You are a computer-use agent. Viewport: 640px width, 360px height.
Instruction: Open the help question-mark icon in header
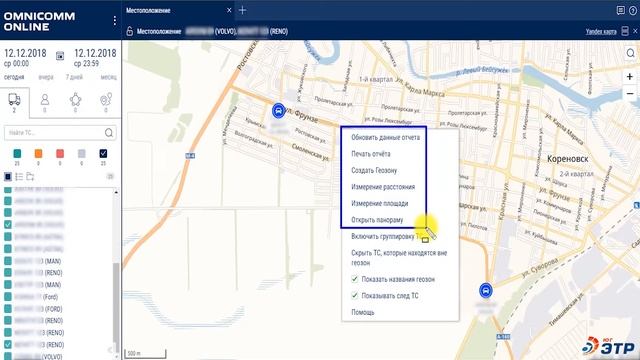click(x=633, y=11)
